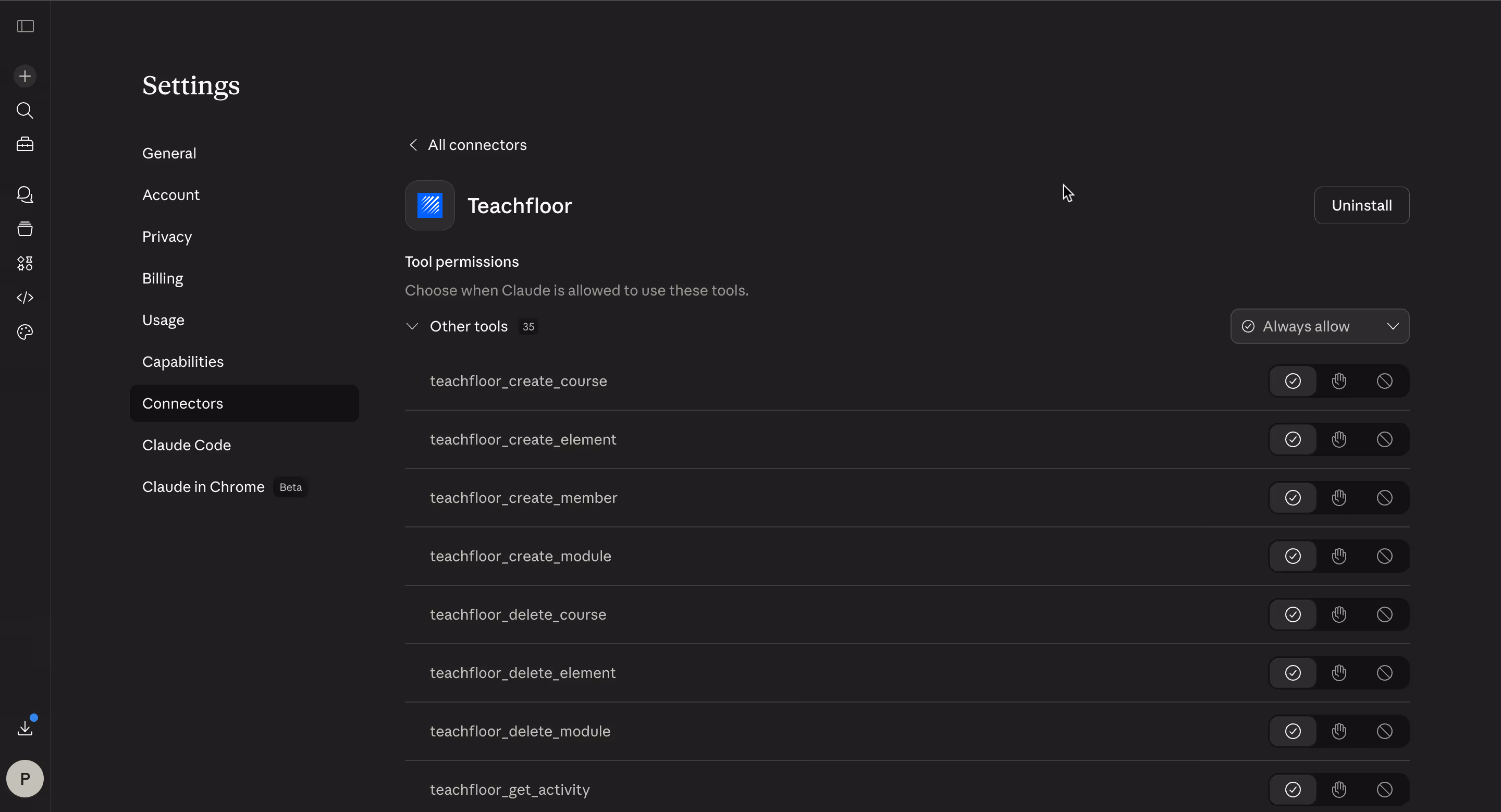Click the Tool permissions heading

tap(461, 262)
